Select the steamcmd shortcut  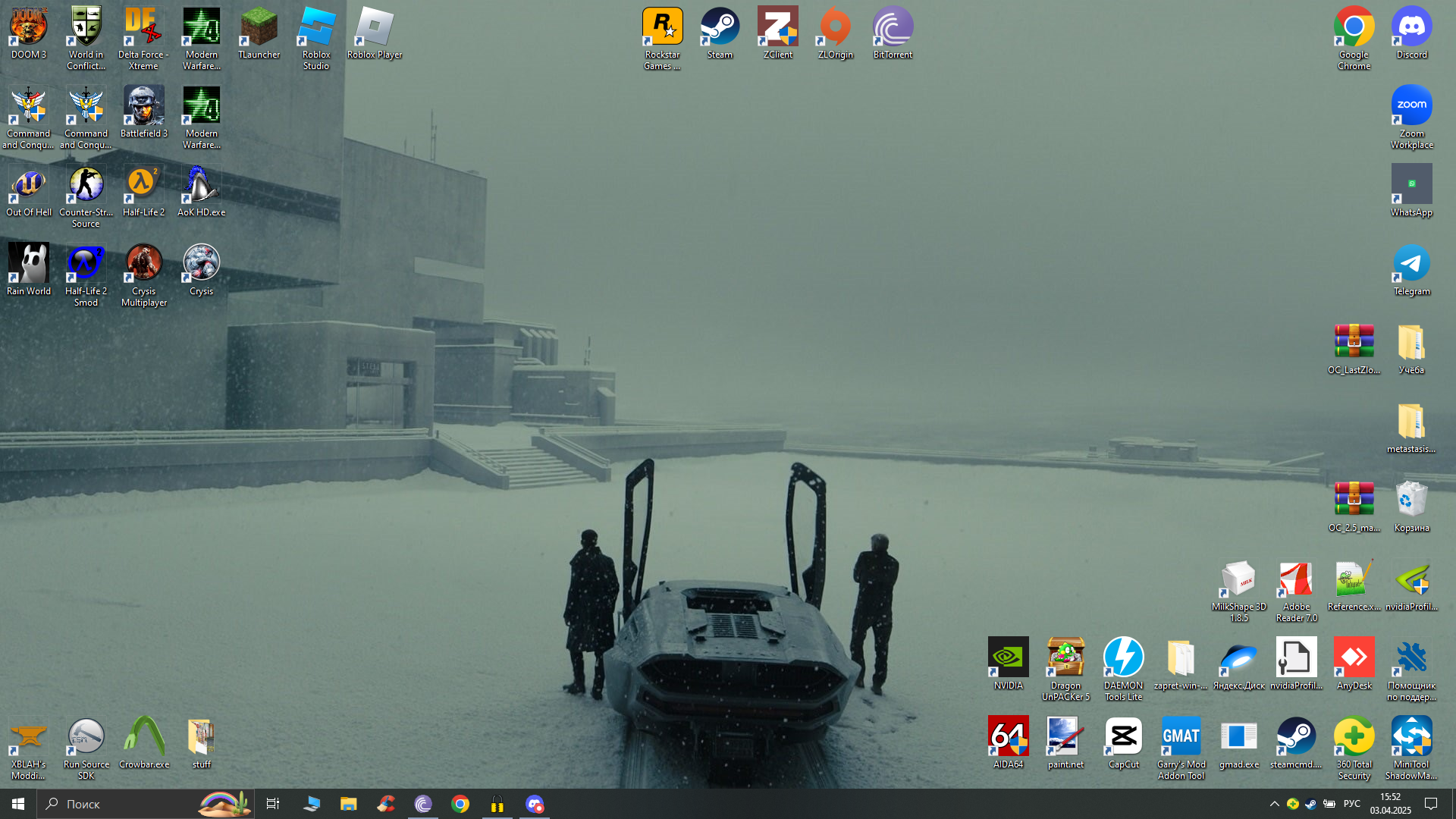(1296, 744)
